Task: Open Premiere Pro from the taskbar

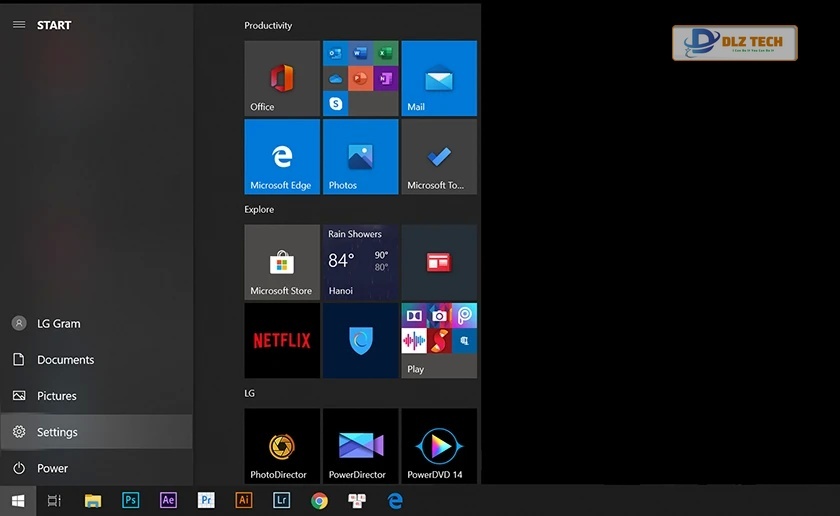Action: pos(206,500)
